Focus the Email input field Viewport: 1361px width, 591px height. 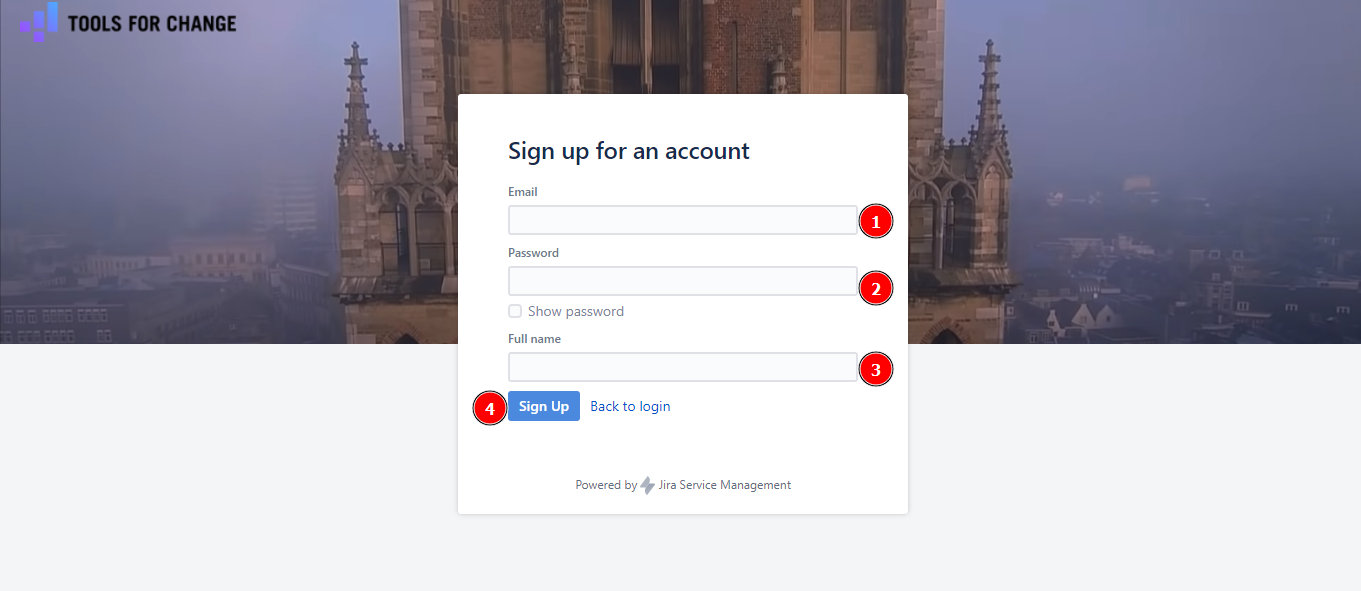[682, 220]
